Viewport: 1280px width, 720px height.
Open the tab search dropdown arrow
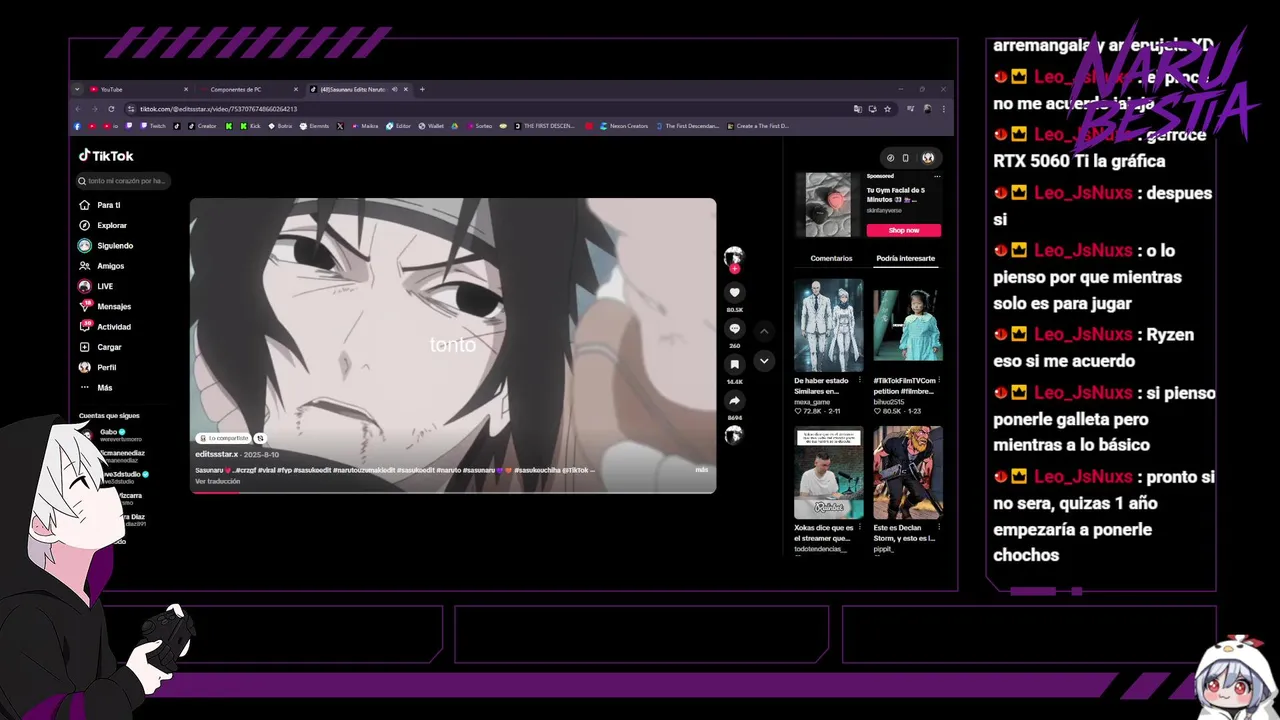77,89
